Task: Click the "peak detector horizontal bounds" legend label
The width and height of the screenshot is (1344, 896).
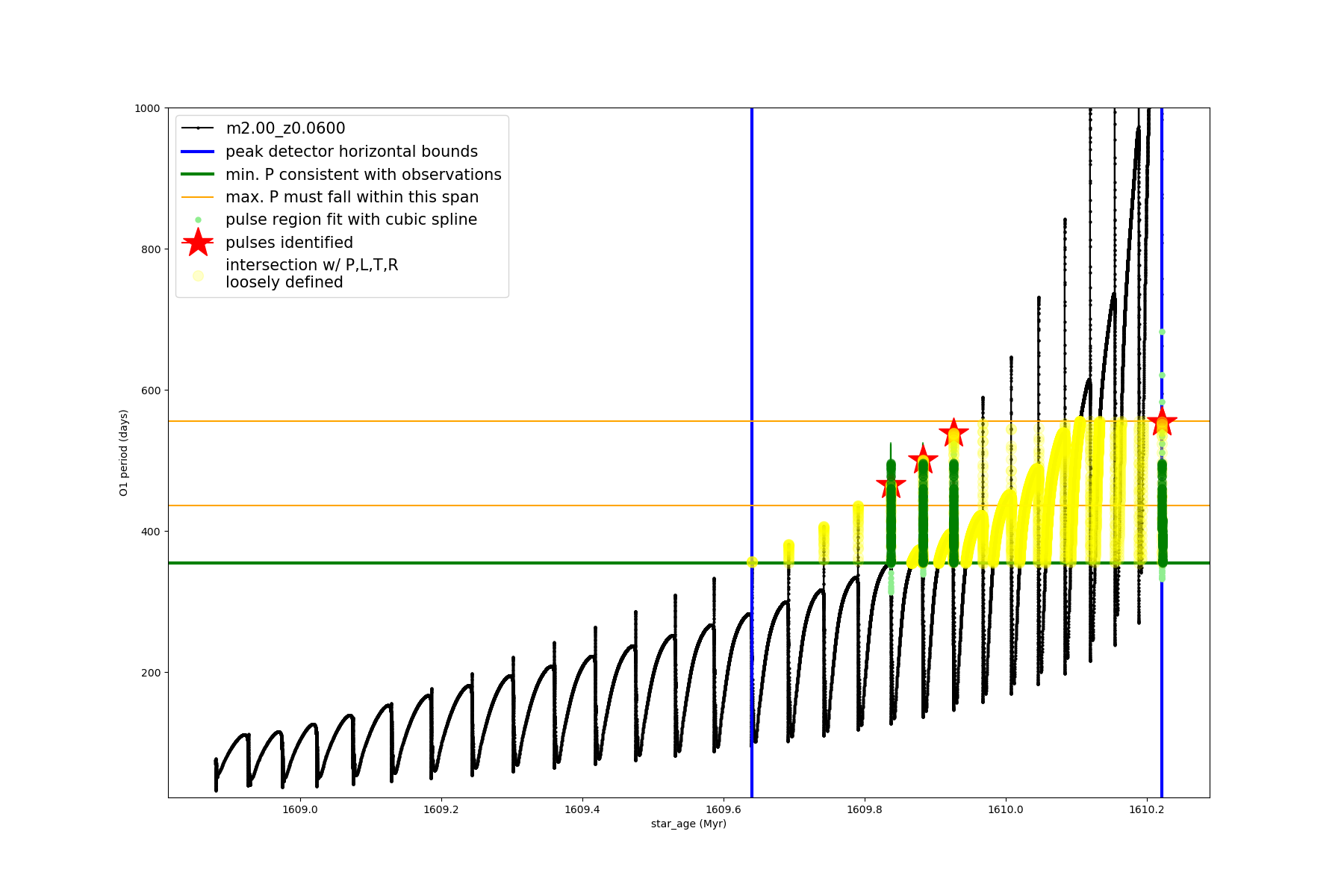Action: click(352, 152)
